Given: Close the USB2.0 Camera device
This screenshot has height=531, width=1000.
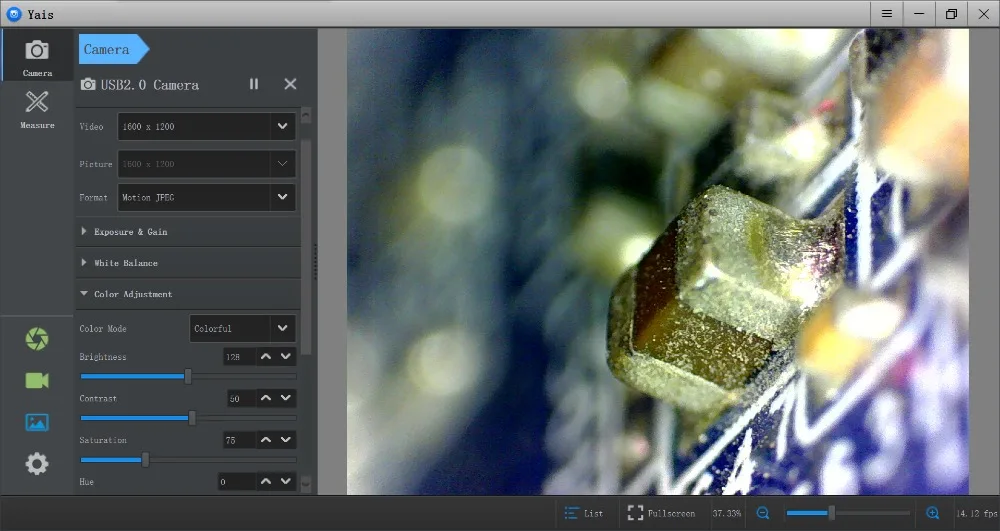Looking at the screenshot, I should click(290, 84).
